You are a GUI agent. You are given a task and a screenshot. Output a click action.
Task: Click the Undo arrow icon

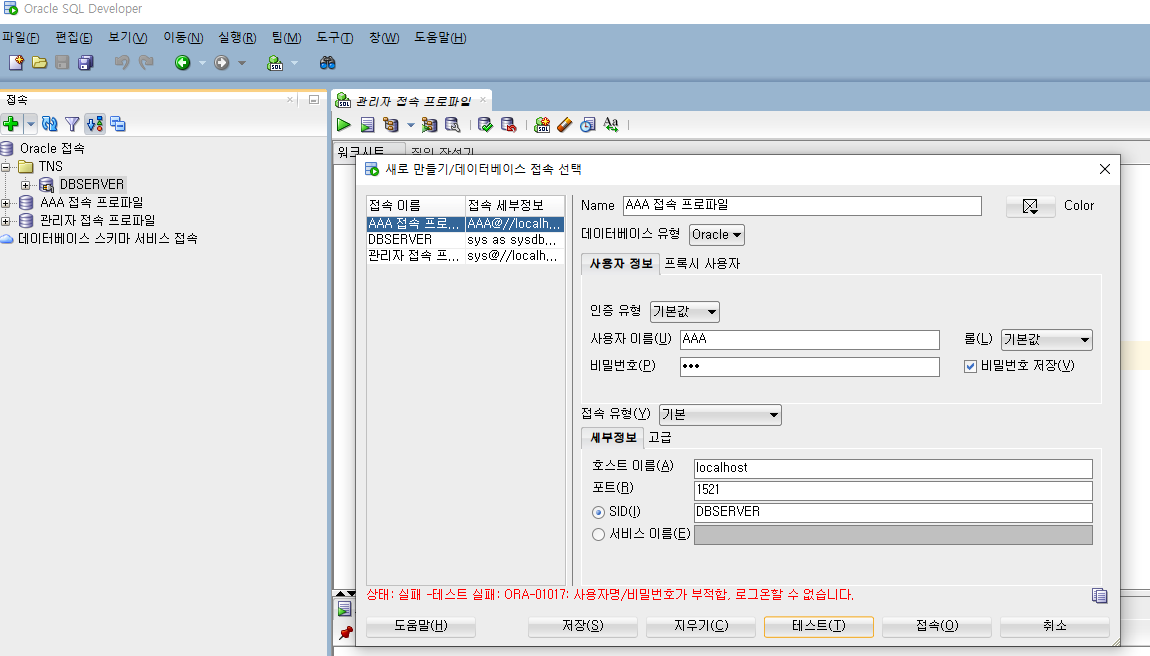122,63
